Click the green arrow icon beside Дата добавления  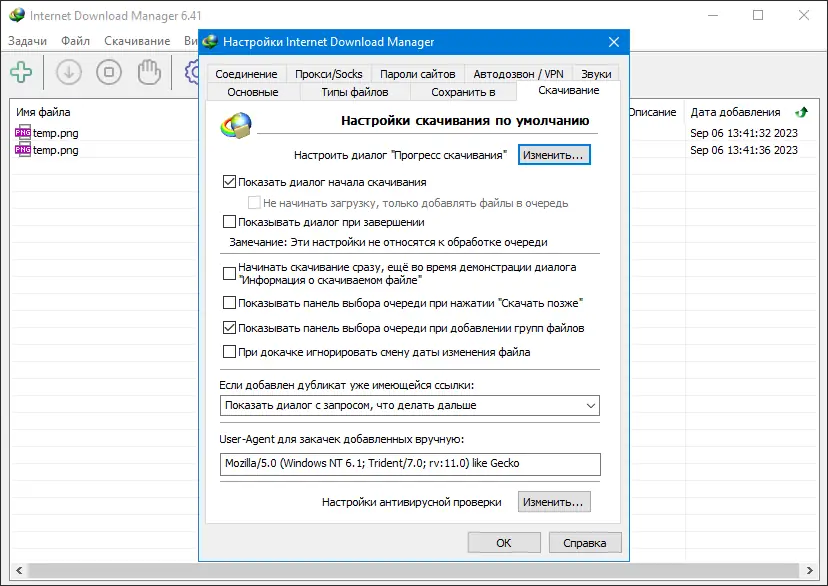[802, 112]
